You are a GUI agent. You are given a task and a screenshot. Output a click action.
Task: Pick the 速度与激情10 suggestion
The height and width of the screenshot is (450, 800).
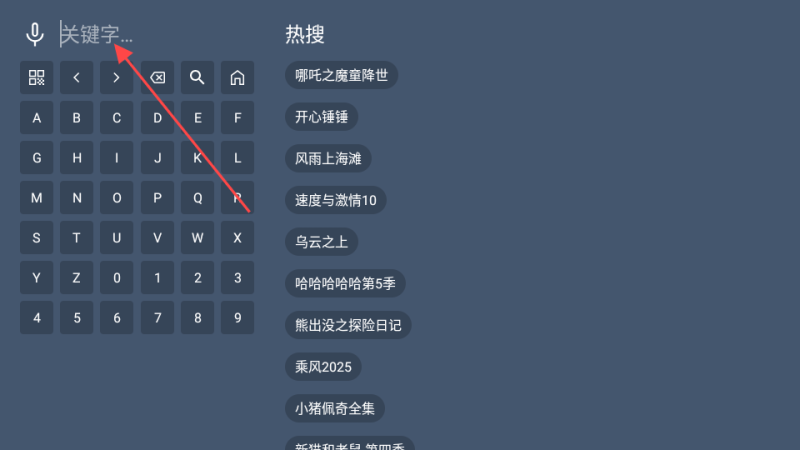pyautogui.click(x=336, y=200)
